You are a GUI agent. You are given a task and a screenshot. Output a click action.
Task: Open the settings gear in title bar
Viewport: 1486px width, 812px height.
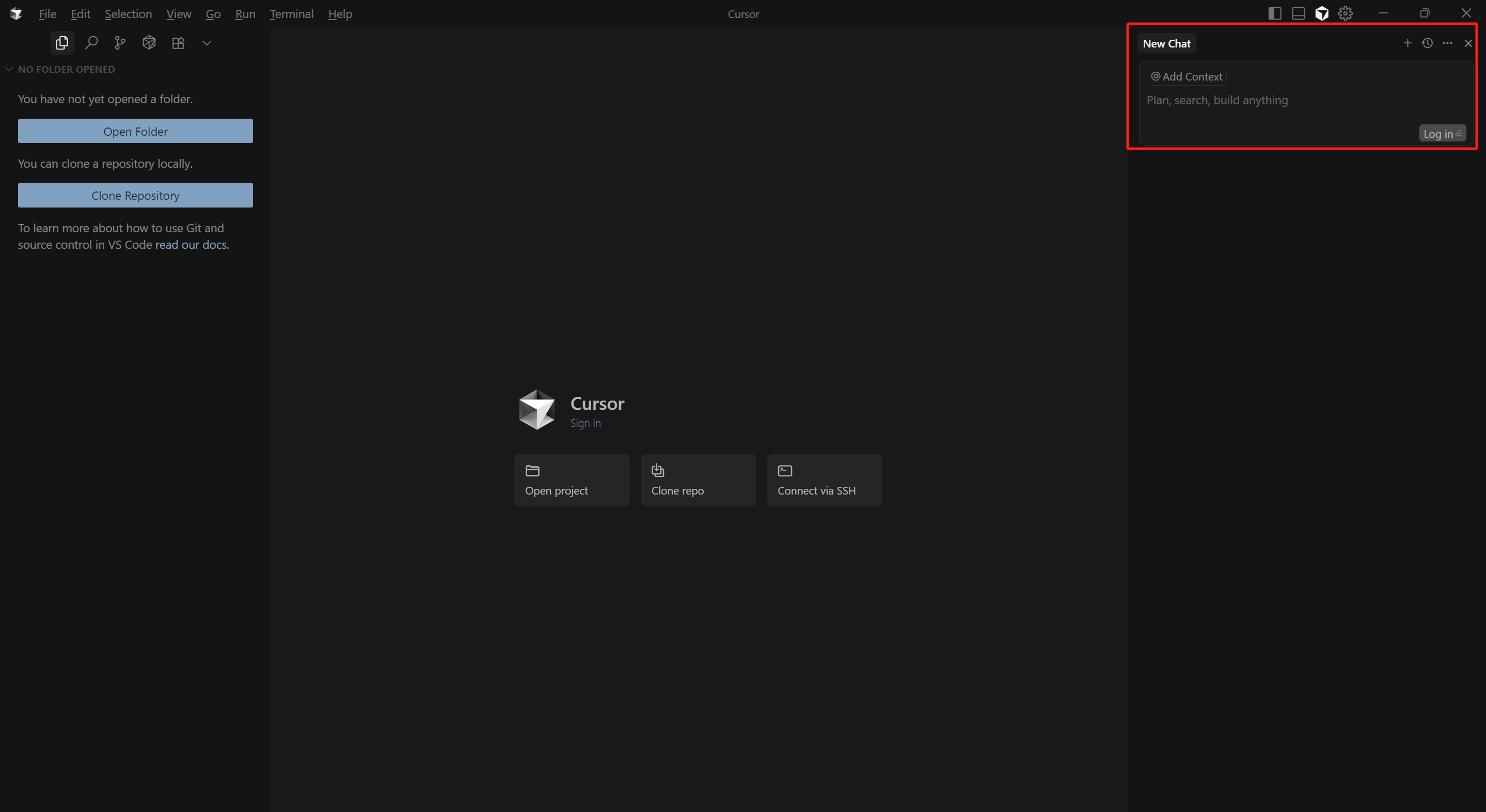coord(1345,13)
